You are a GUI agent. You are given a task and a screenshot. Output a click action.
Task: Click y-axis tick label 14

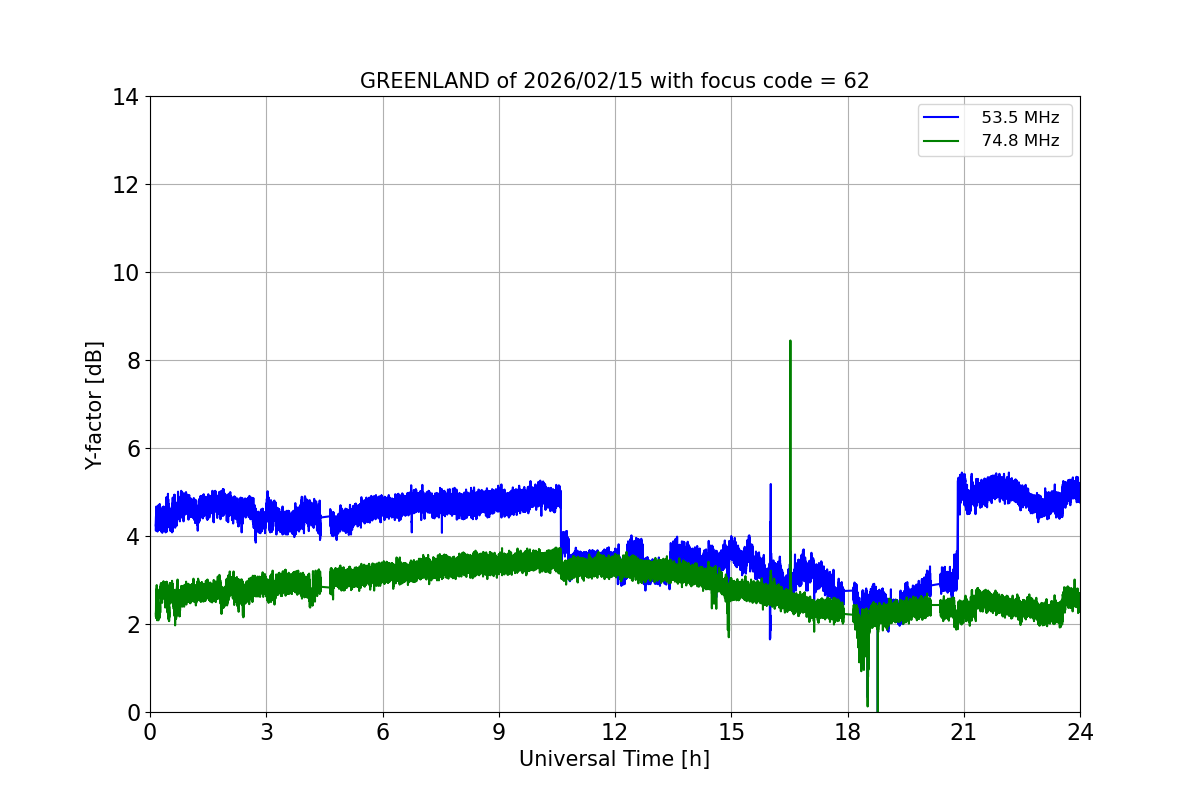point(126,97)
